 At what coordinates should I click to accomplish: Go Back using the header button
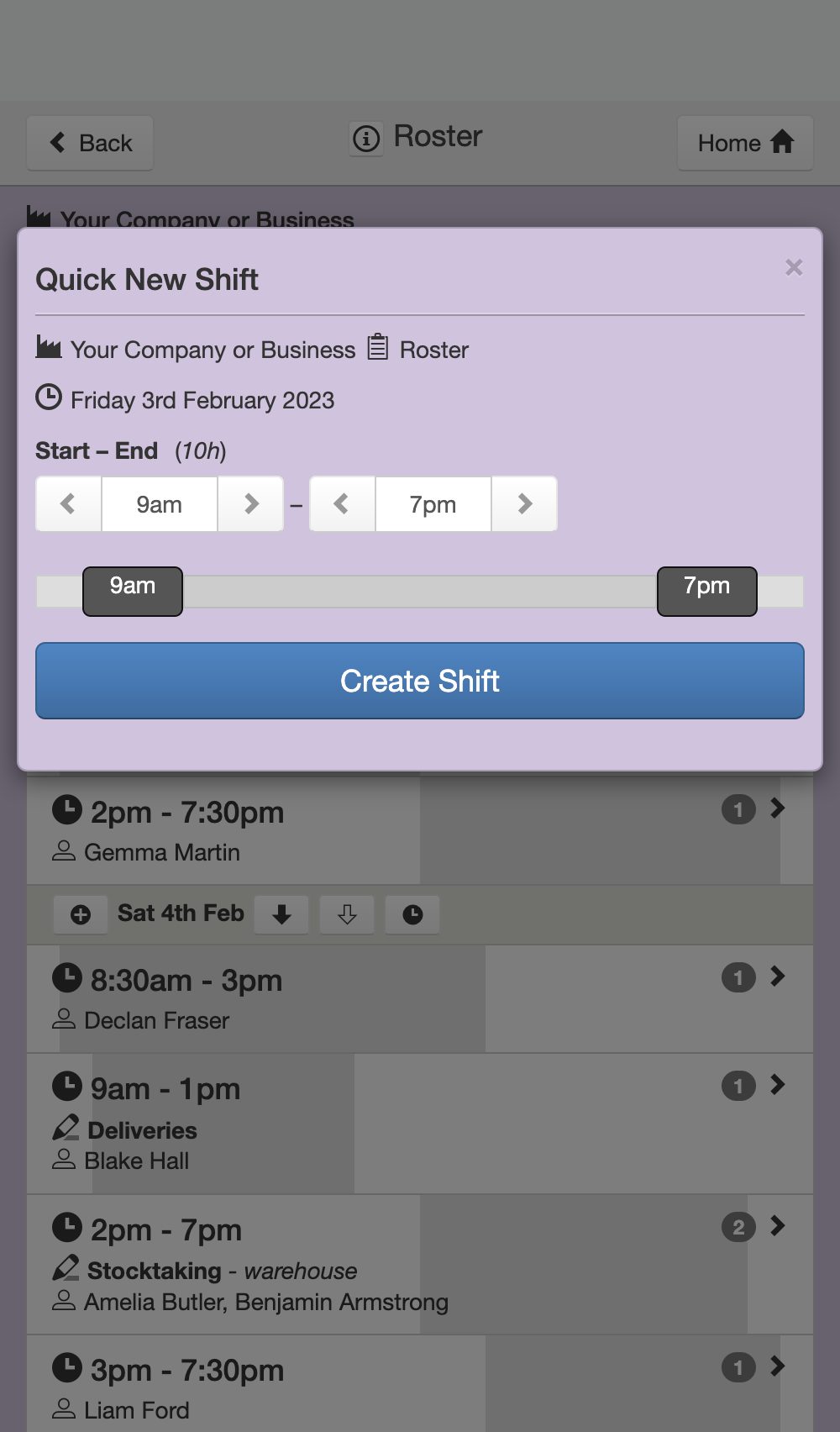pos(90,143)
